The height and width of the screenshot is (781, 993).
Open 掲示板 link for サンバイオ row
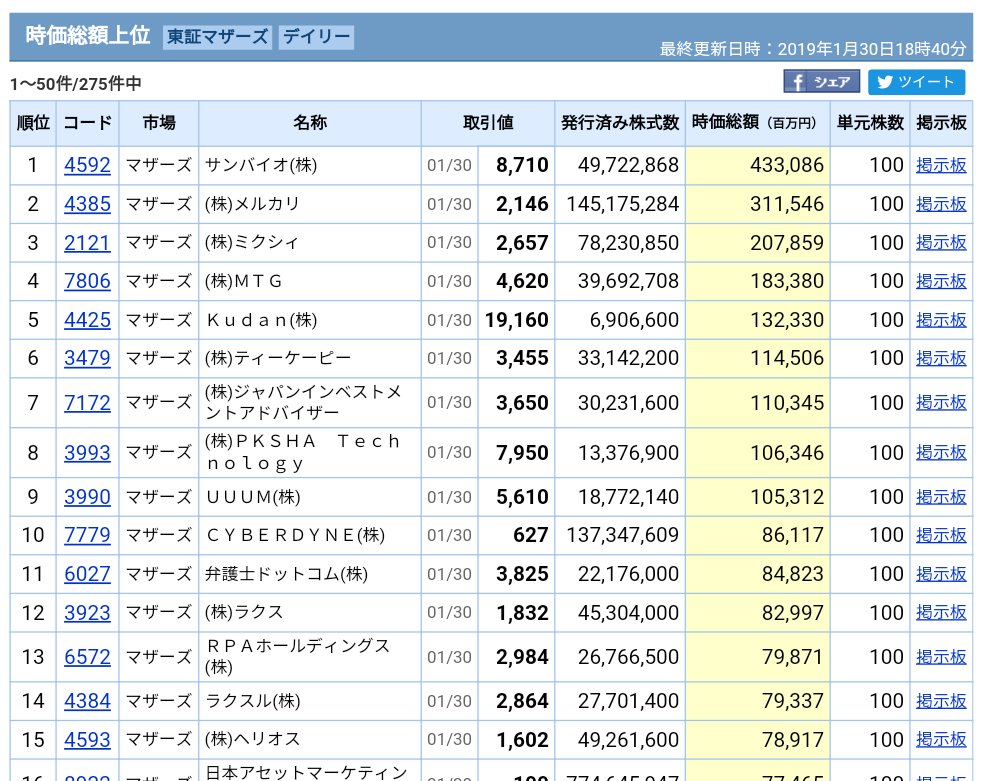(941, 165)
